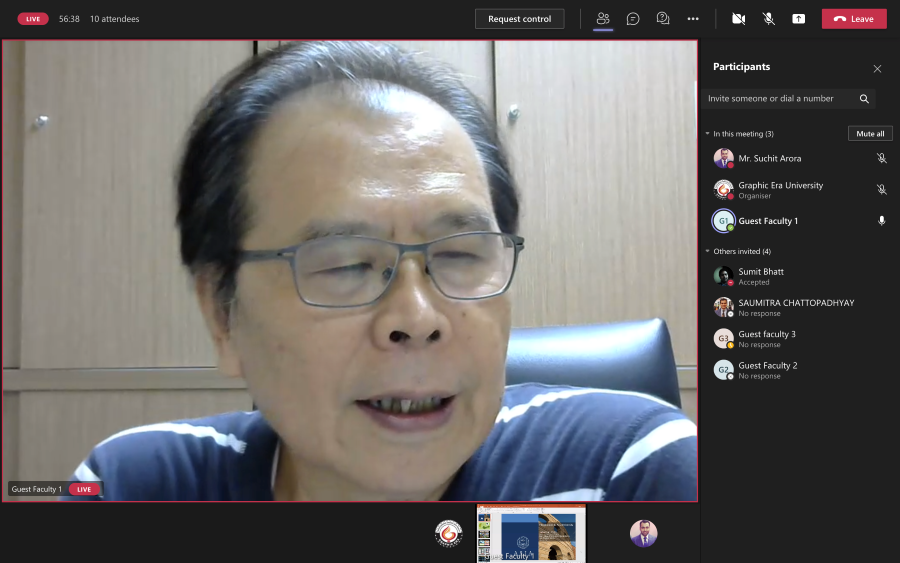Screen dimensions: 900x563
Task: Click Graphic Era University's muted mic icon
Action: click(x=881, y=189)
